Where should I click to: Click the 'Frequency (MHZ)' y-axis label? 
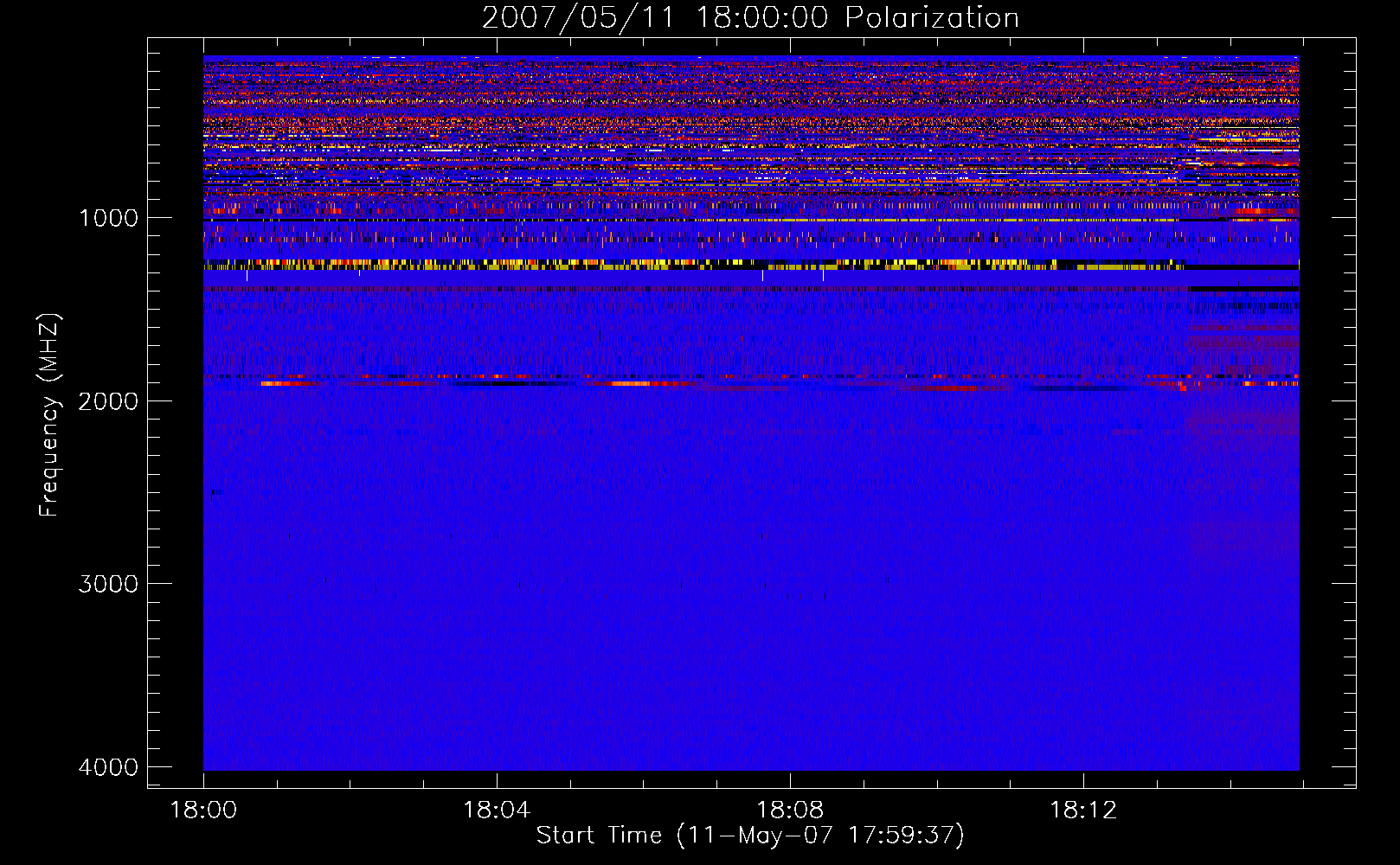point(49,415)
